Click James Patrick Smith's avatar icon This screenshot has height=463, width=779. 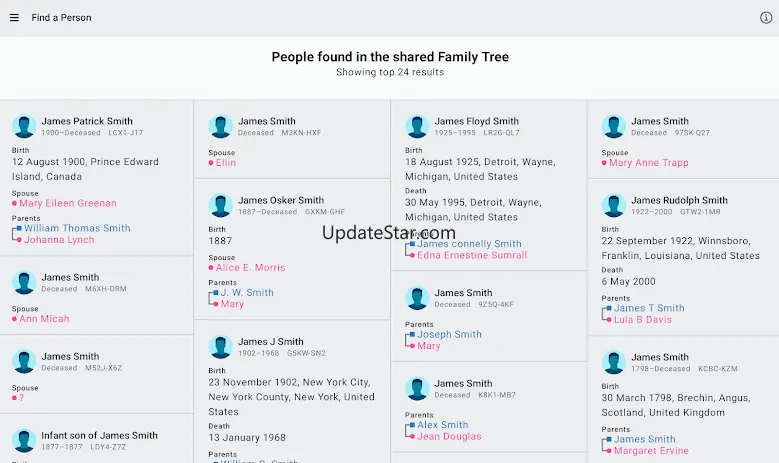pyautogui.click(x=24, y=126)
